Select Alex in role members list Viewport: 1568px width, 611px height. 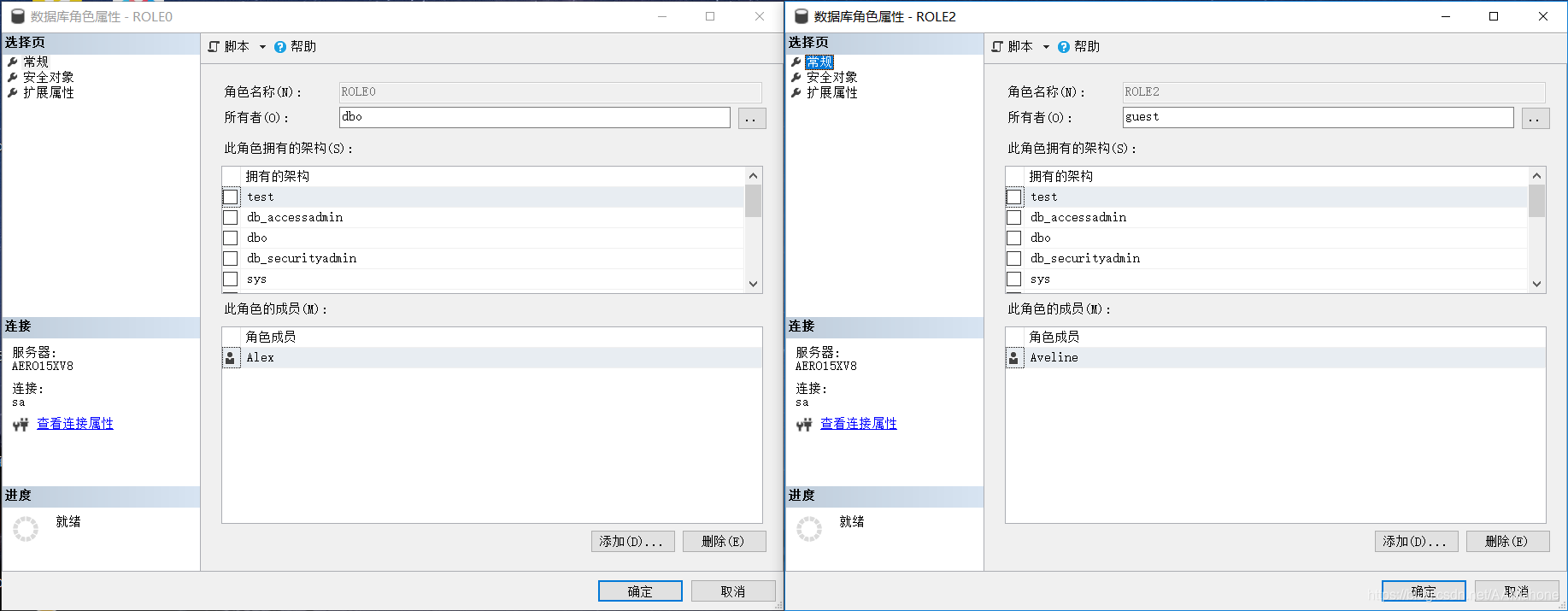(492, 358)
